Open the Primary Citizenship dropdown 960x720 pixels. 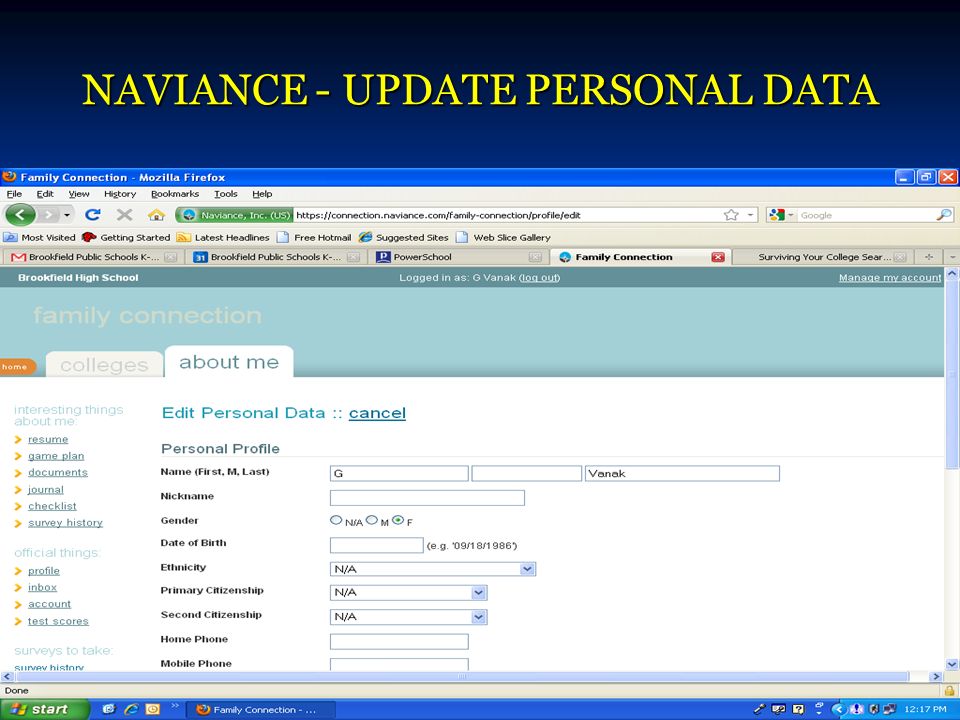pos(408,593)
